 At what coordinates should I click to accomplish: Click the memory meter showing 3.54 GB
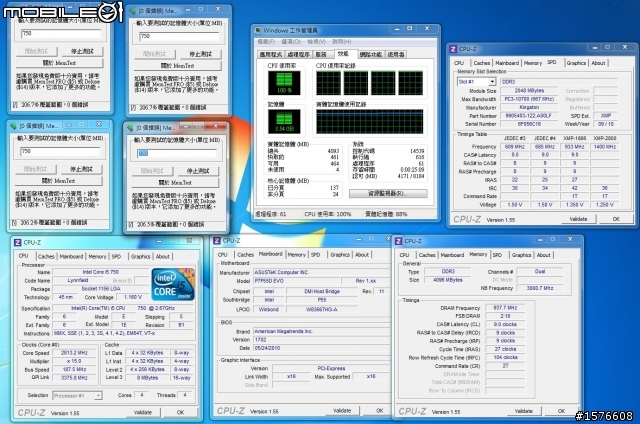pyautogui.click(x=284, y=121)
